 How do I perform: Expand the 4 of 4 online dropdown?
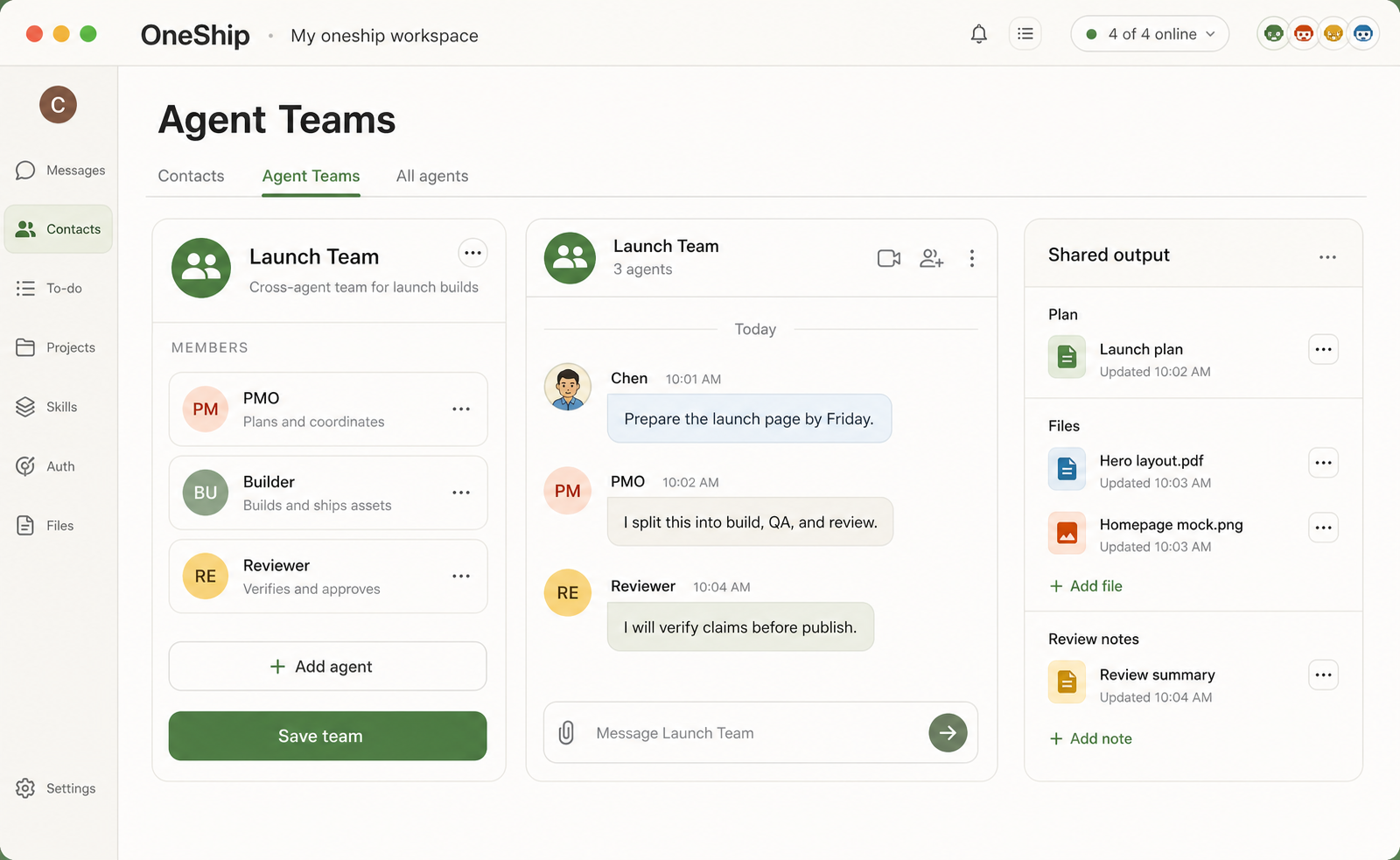[1150, 34]
